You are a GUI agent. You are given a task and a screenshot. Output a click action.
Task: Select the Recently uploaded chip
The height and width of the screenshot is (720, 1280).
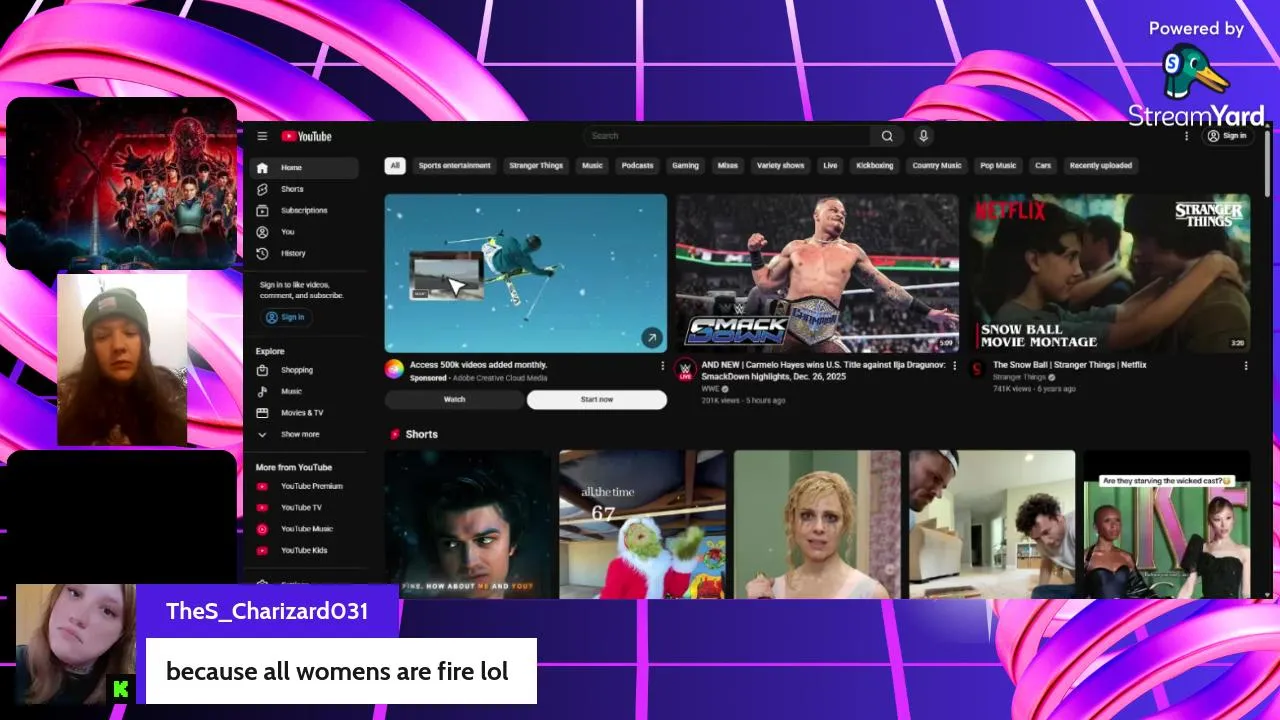1101,166
